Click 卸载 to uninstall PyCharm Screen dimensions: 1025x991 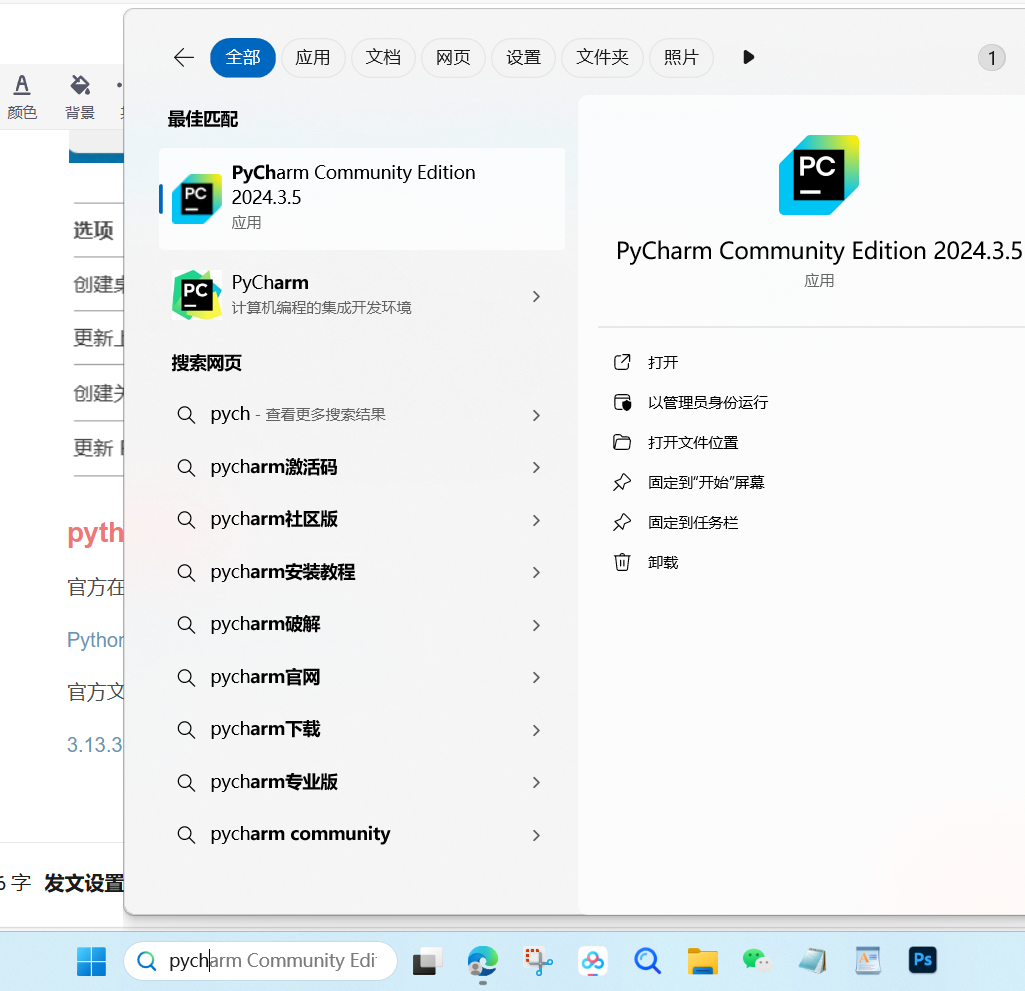(x=663, y=562)
